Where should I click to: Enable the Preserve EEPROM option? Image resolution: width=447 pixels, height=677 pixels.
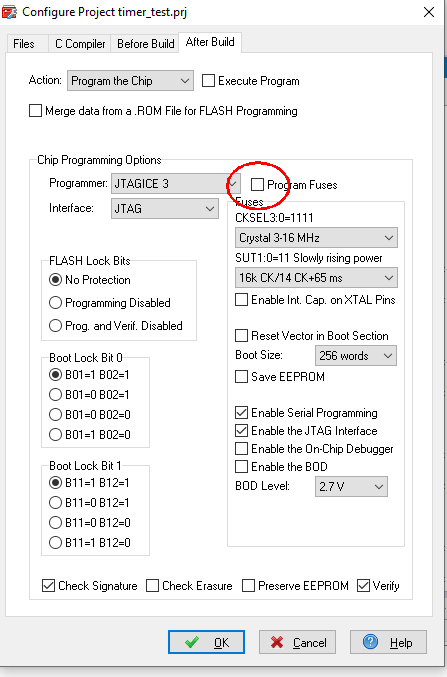(x=248, y=585)
